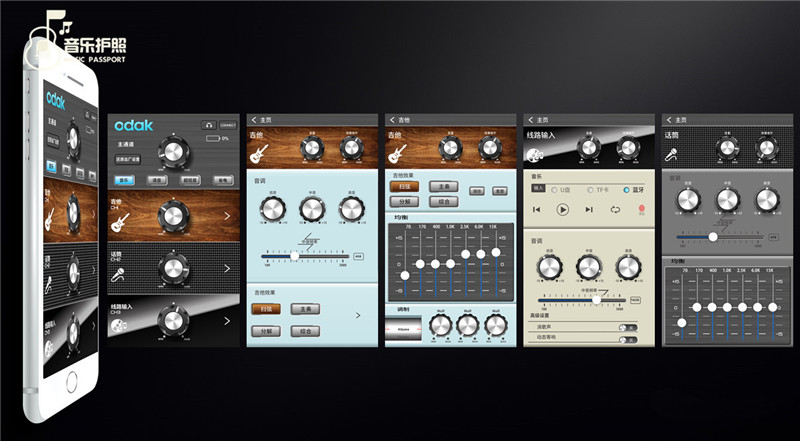This screenshot has height=441, width=800.
Task: Click the 高音 treble knob on 话筒 screen
Action: pyautogui.click(x=767, y=200)
